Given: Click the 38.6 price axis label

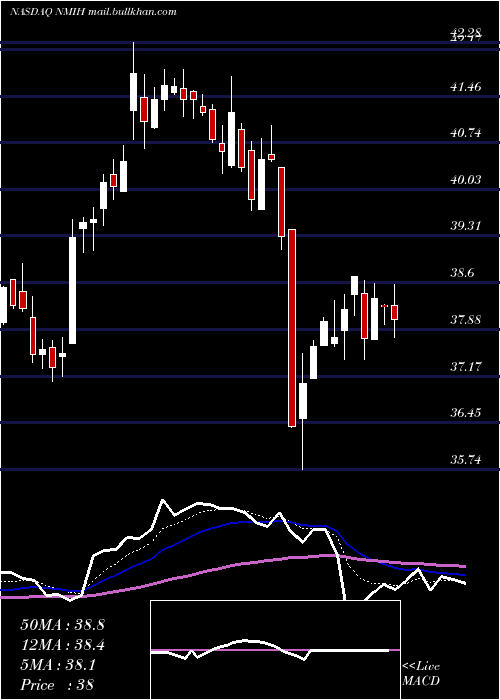Looking at the screenshot, I should (462, 273).
